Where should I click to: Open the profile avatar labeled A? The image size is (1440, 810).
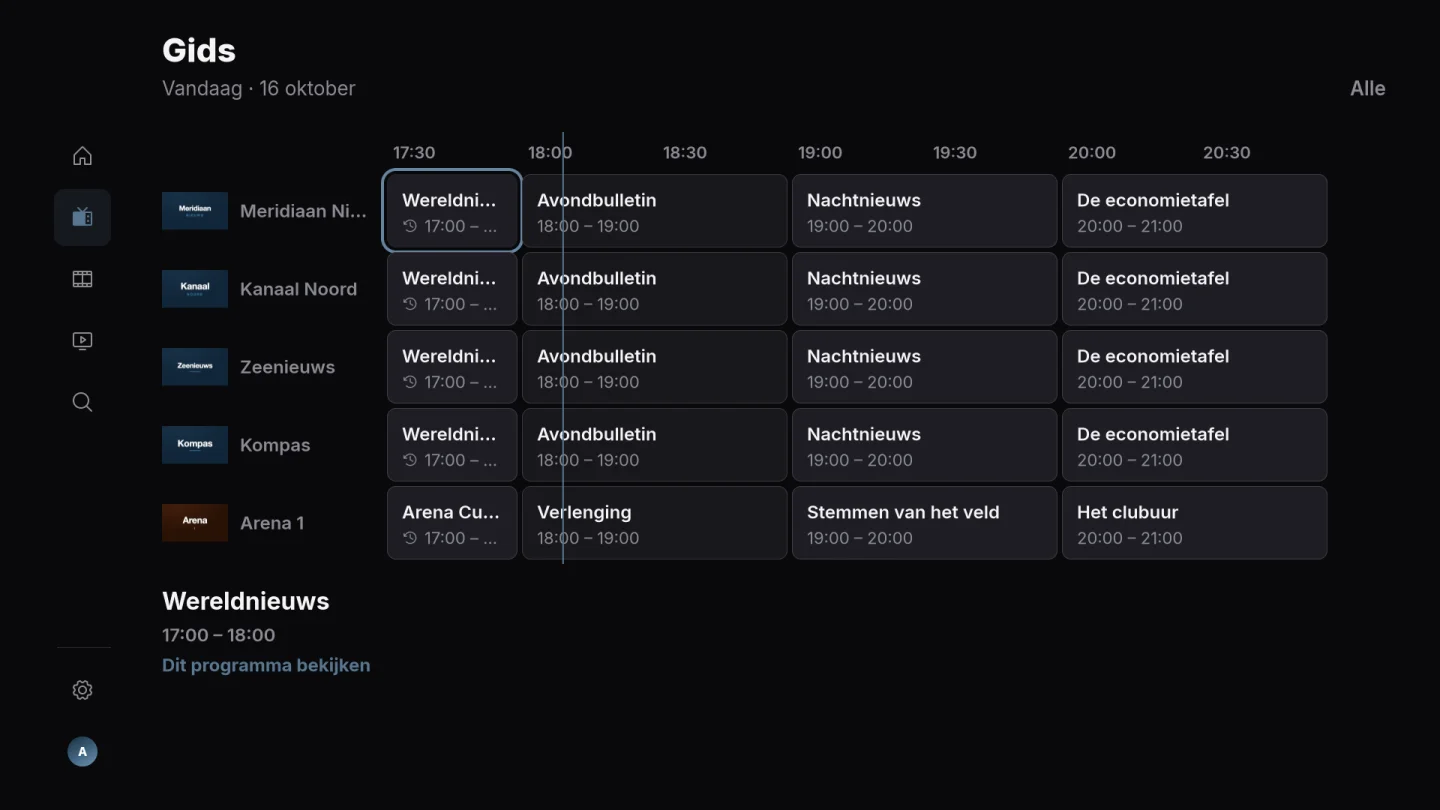(x=82, y=752)
